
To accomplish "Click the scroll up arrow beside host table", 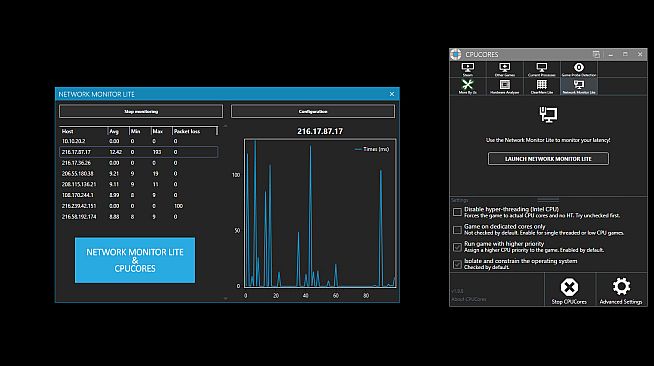I will pyautogui.click(x=226, y=125).
